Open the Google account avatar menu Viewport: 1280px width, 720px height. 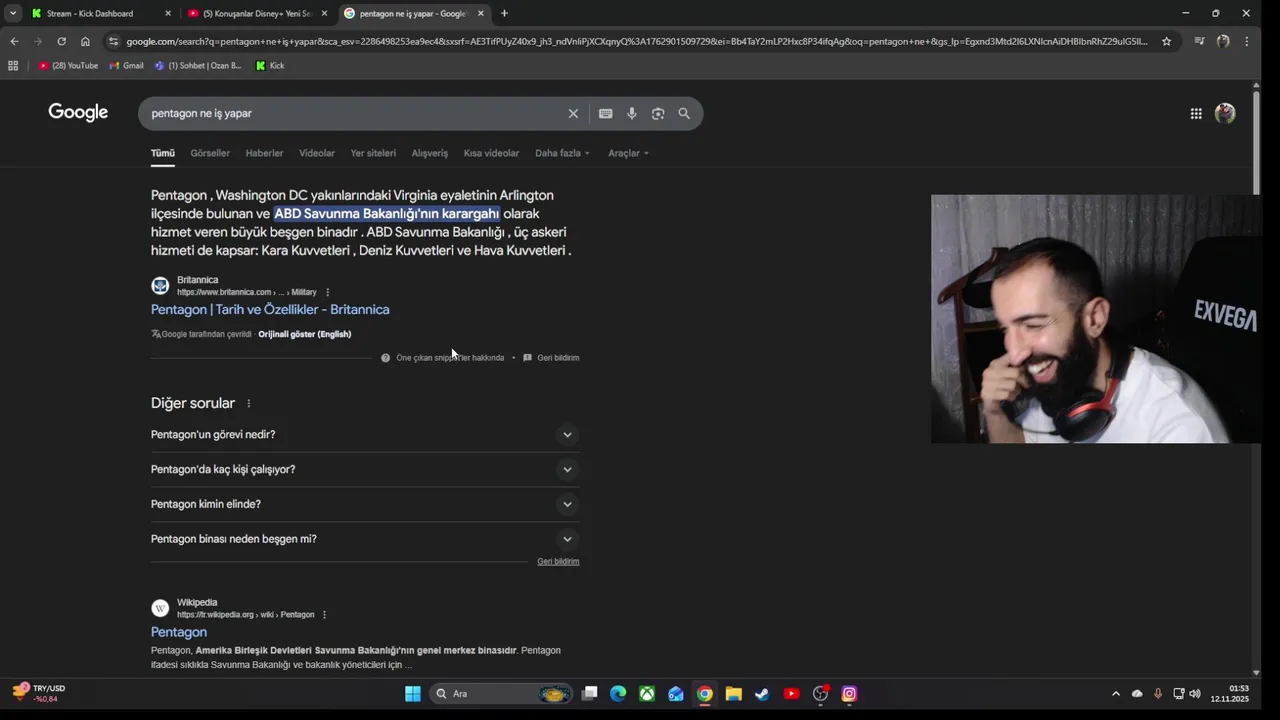pos(1225,114)
